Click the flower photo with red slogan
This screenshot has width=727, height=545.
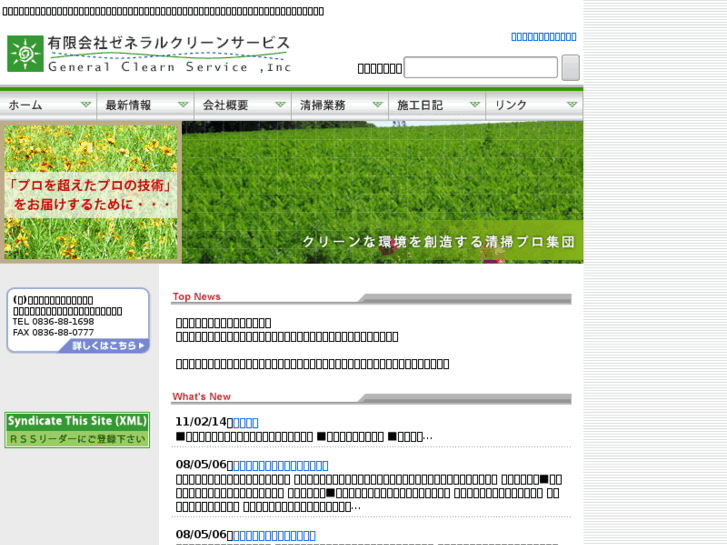coord(91,192)
